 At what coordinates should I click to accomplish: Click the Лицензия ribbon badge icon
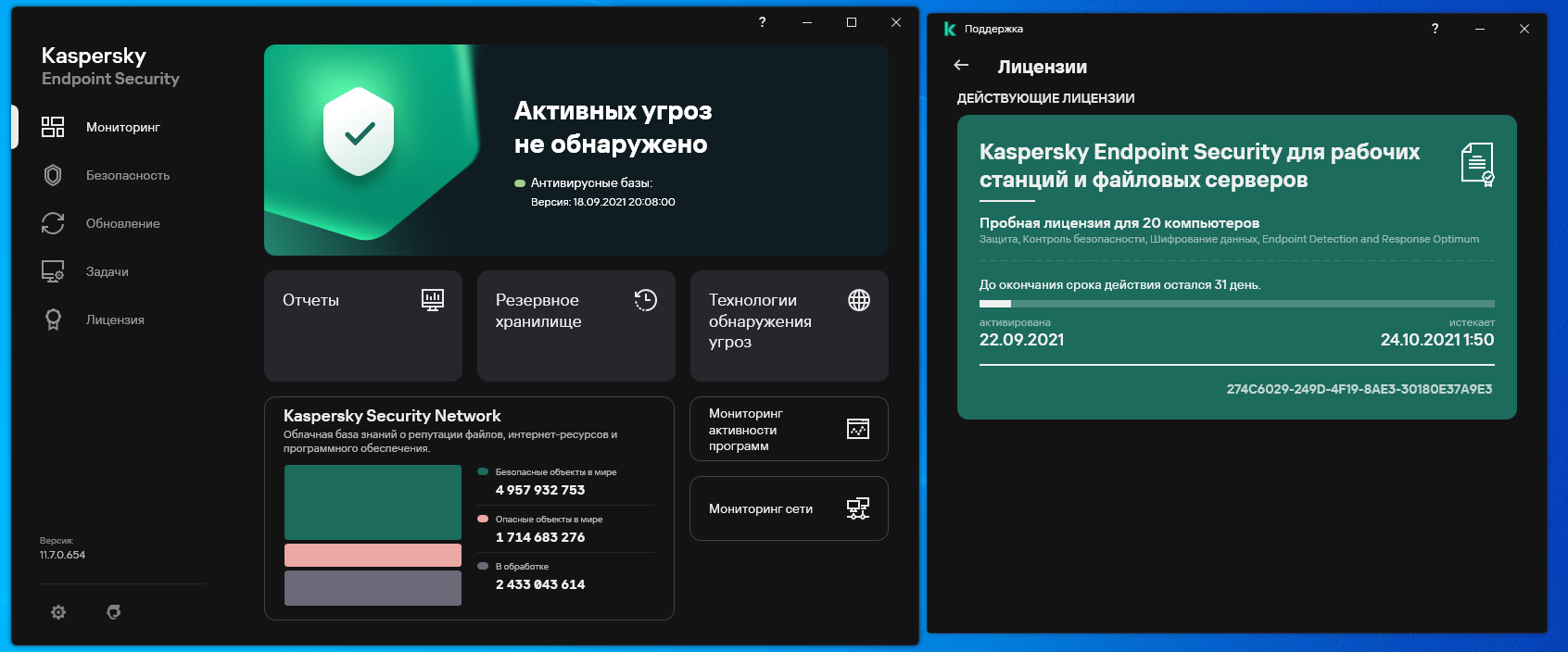[x=53, y=320]
